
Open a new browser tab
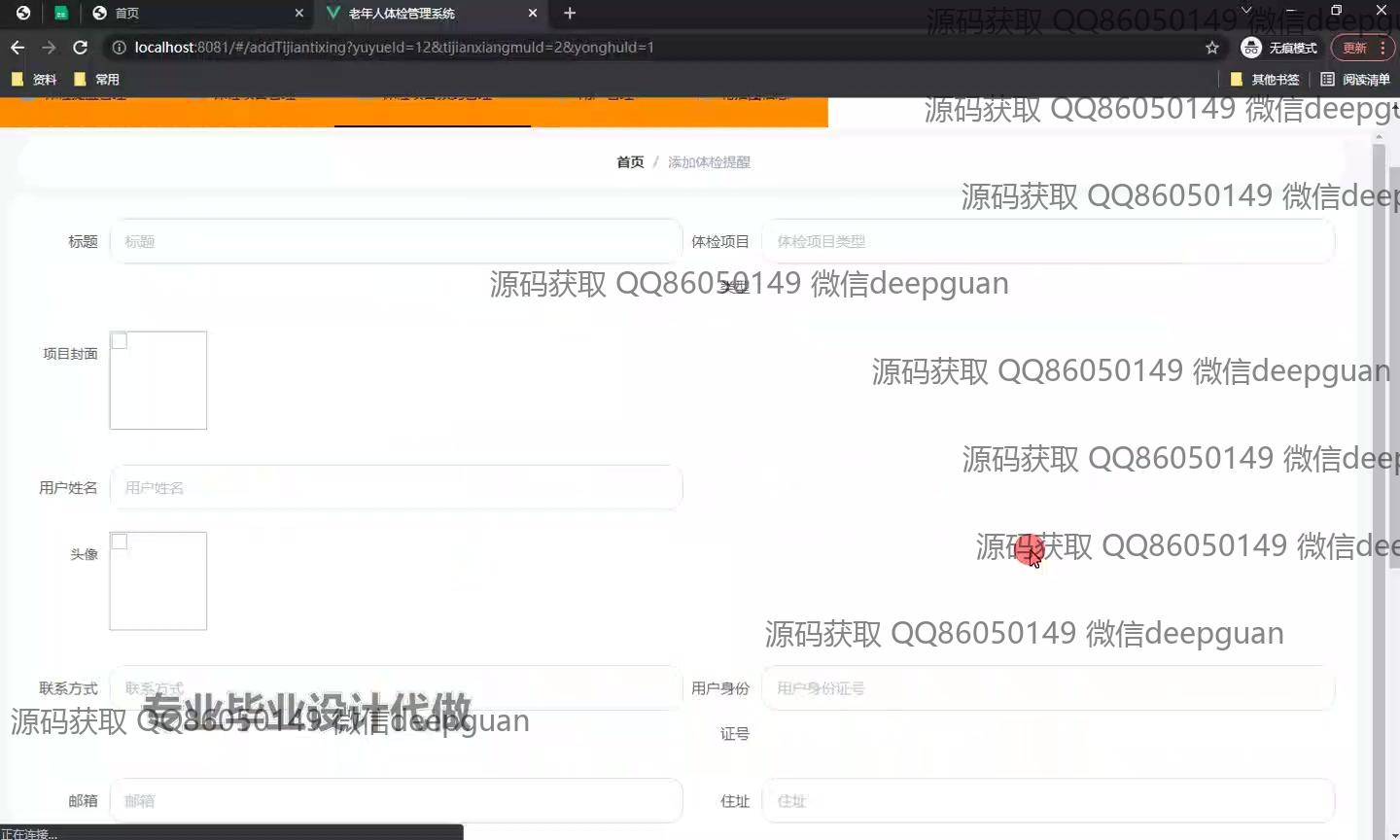pyautogui.click(x=570, y=14)
